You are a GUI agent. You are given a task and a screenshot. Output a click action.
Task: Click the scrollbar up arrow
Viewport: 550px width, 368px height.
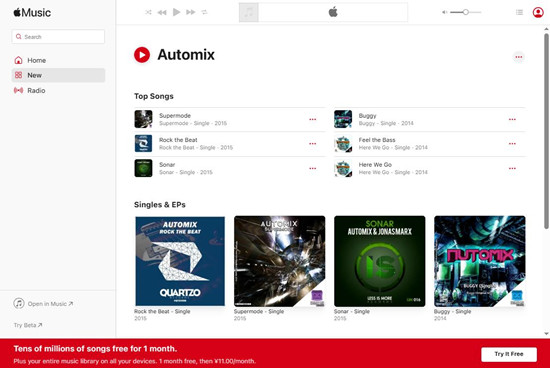[x=546, y=29]
